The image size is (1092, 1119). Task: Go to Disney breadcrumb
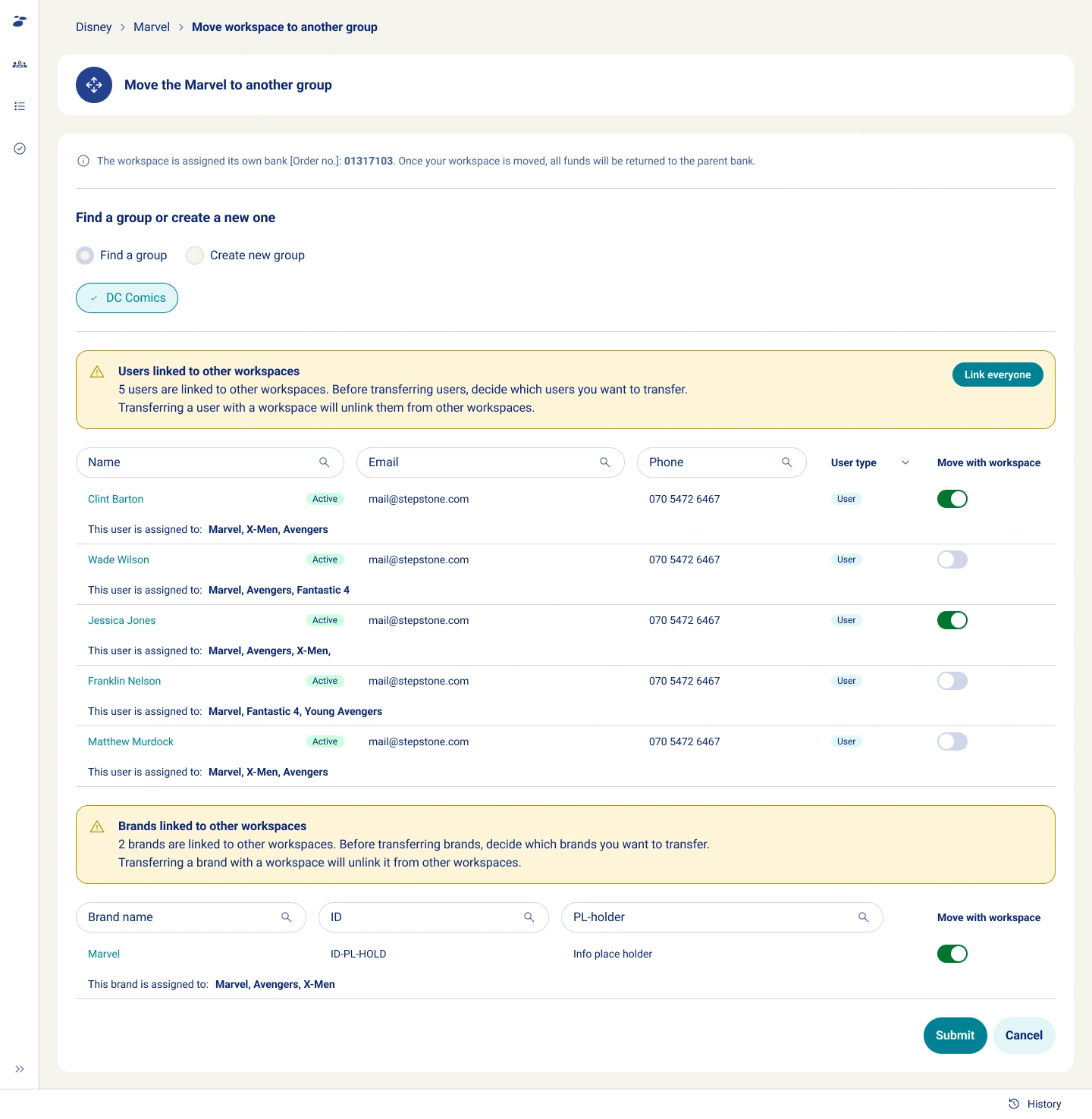pyautogui.click(x=93, y=27)
